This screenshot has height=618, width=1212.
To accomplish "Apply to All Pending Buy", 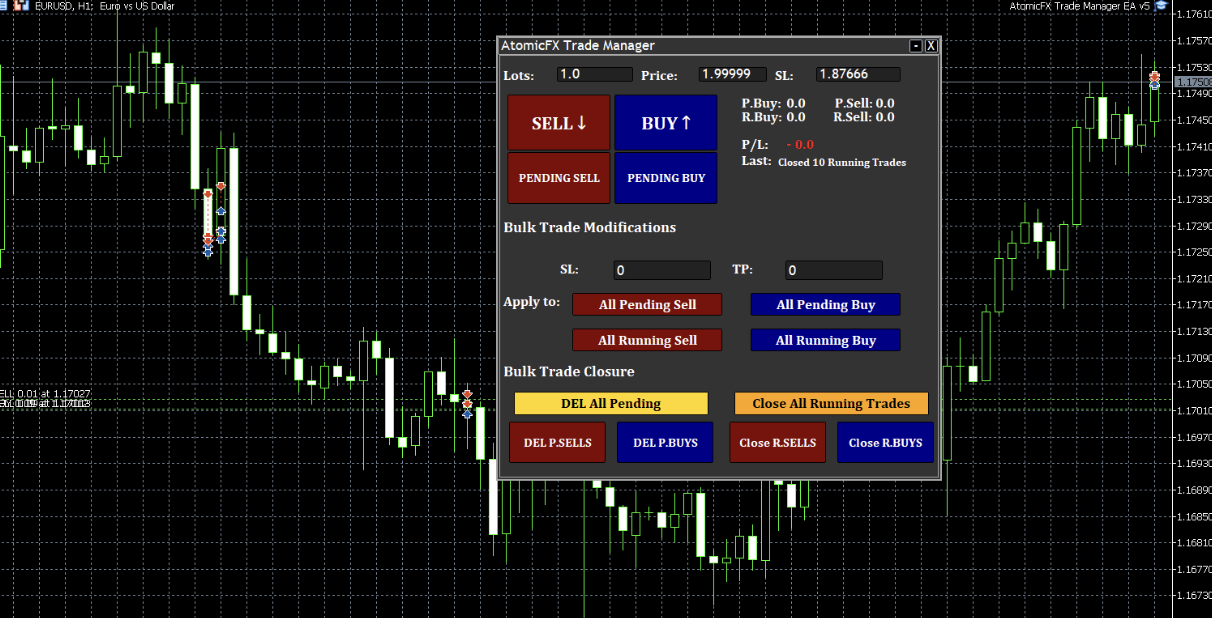I will coord(825,304).
